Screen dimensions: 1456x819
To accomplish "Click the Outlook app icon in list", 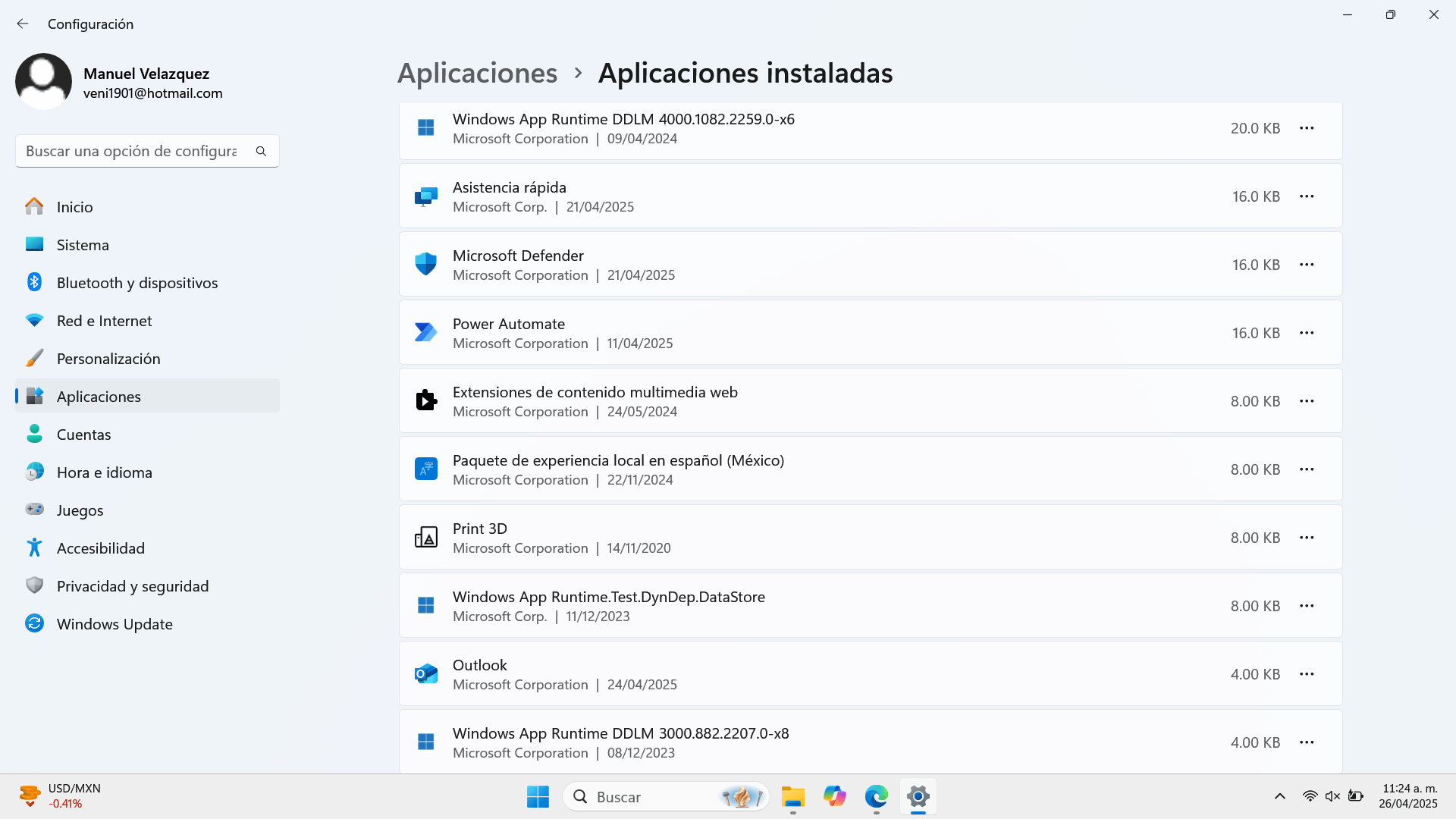I will point(425,673).
